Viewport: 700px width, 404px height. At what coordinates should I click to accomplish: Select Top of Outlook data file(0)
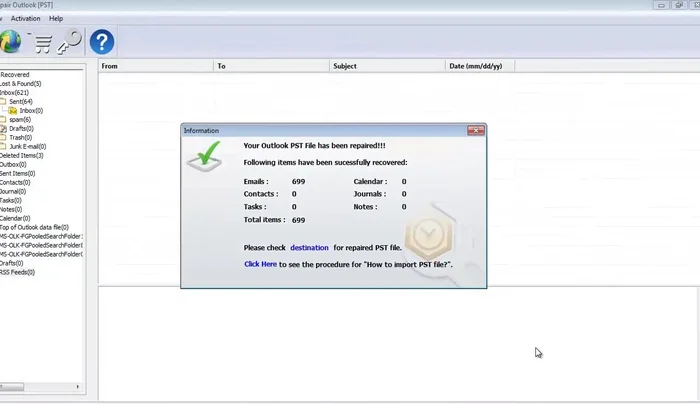[34, 227]
